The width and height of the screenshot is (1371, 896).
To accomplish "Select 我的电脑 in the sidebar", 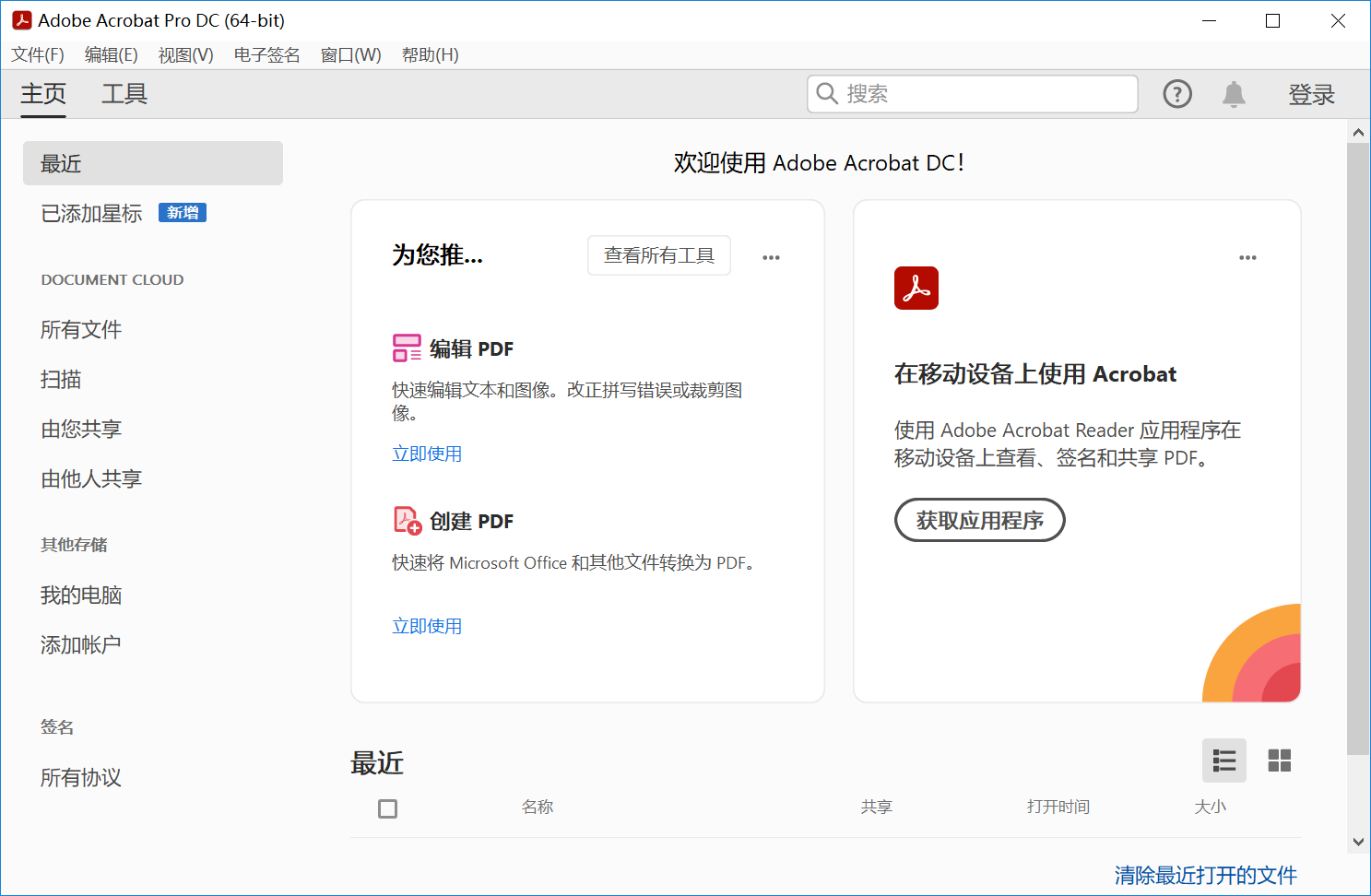I will pos(81,595).
